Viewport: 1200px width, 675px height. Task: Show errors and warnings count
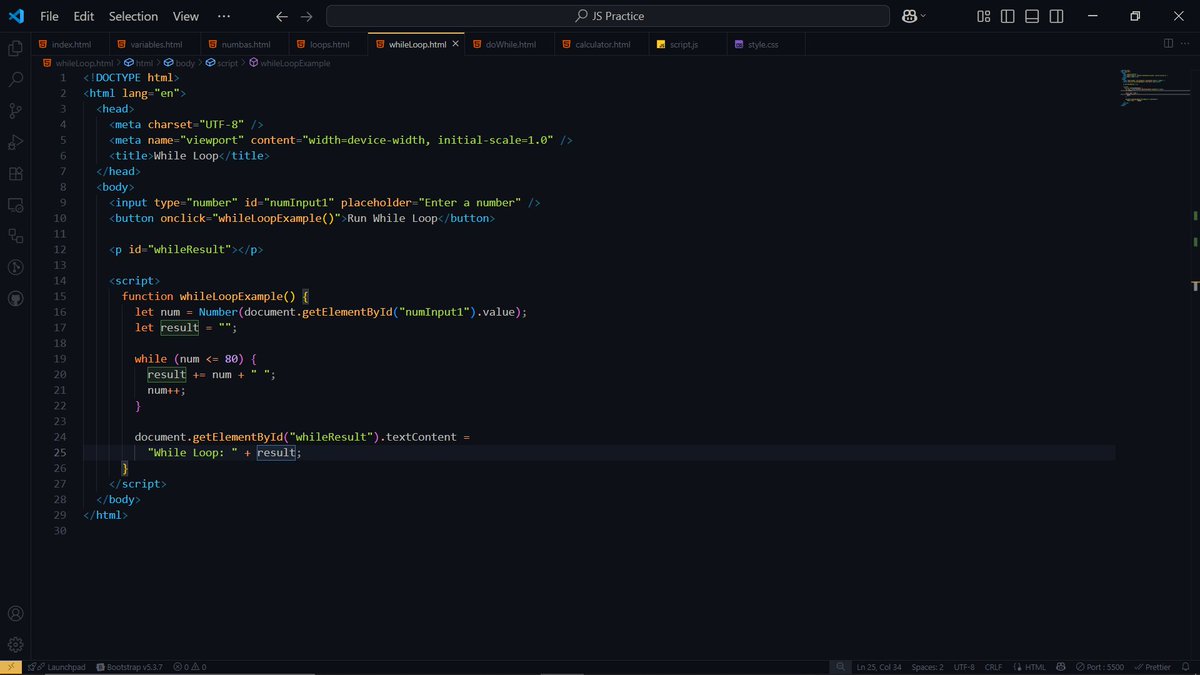(x=190, y=667)
